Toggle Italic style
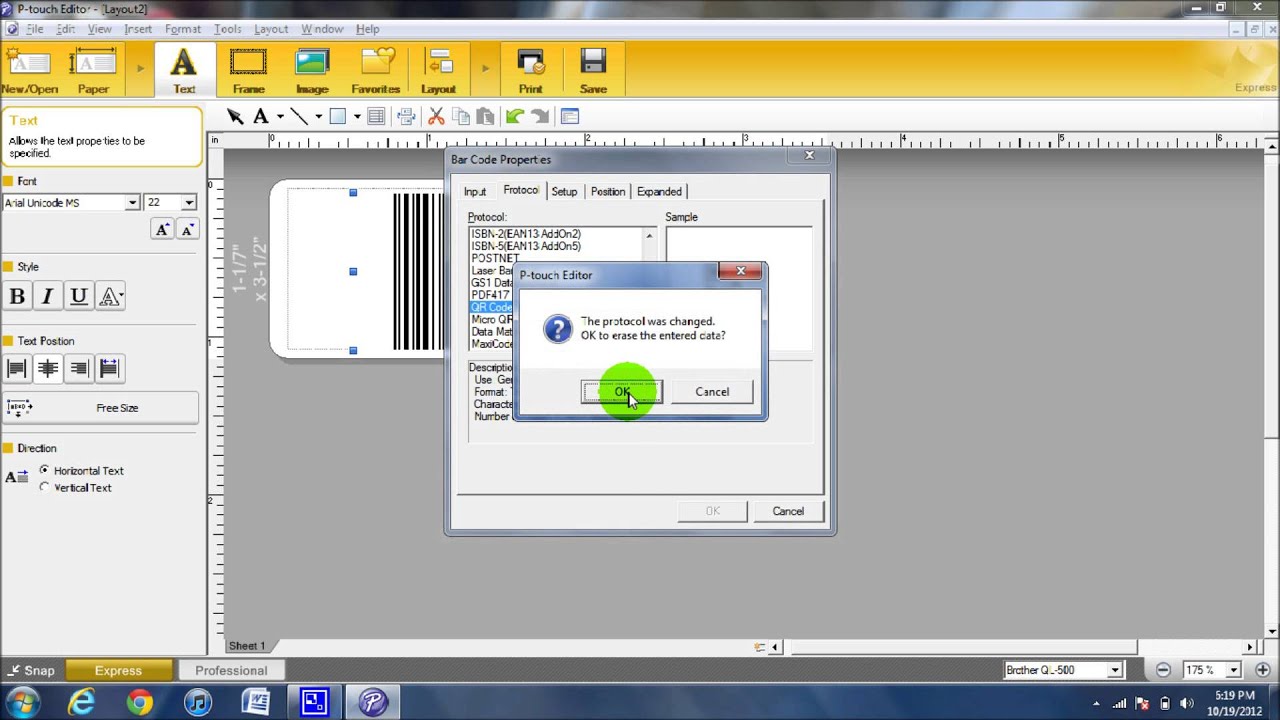 point(47,296)
